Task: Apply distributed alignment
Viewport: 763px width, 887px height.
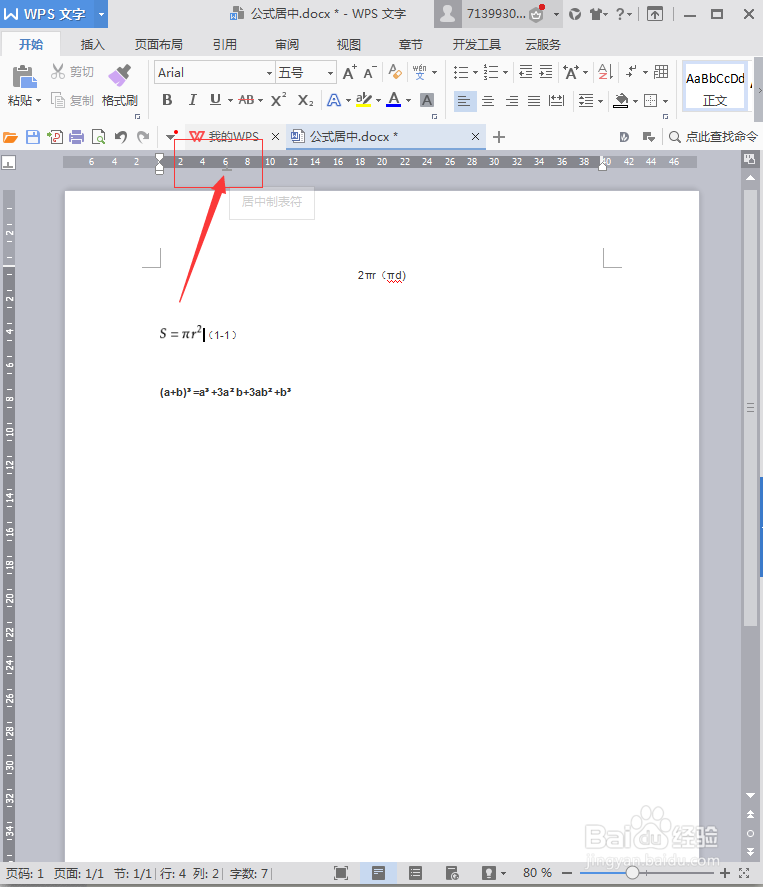Action: pos(557,101)
